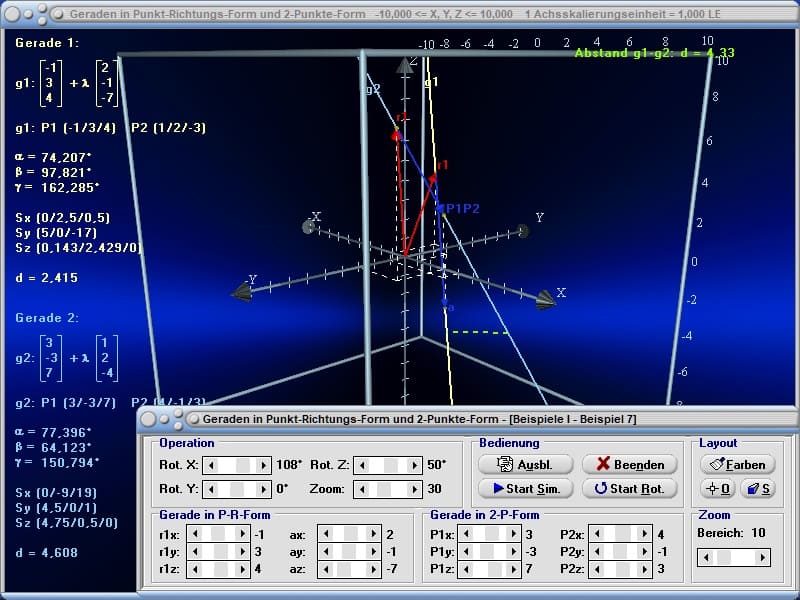Click the Gerade 2 heading
Viewport: 800px width, 600px height.
point(47,318)
